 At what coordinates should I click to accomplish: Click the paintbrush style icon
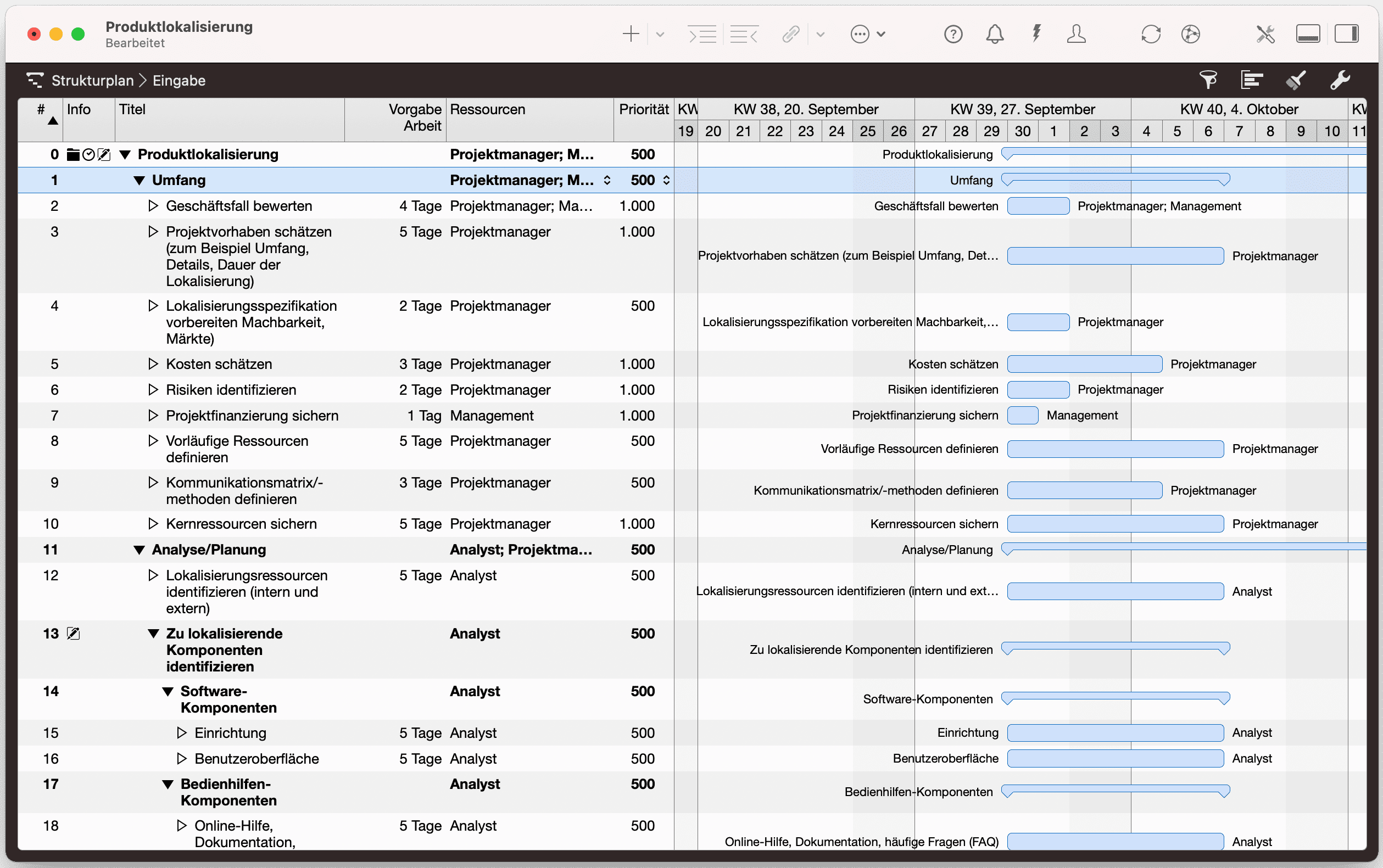point(1296,80)
